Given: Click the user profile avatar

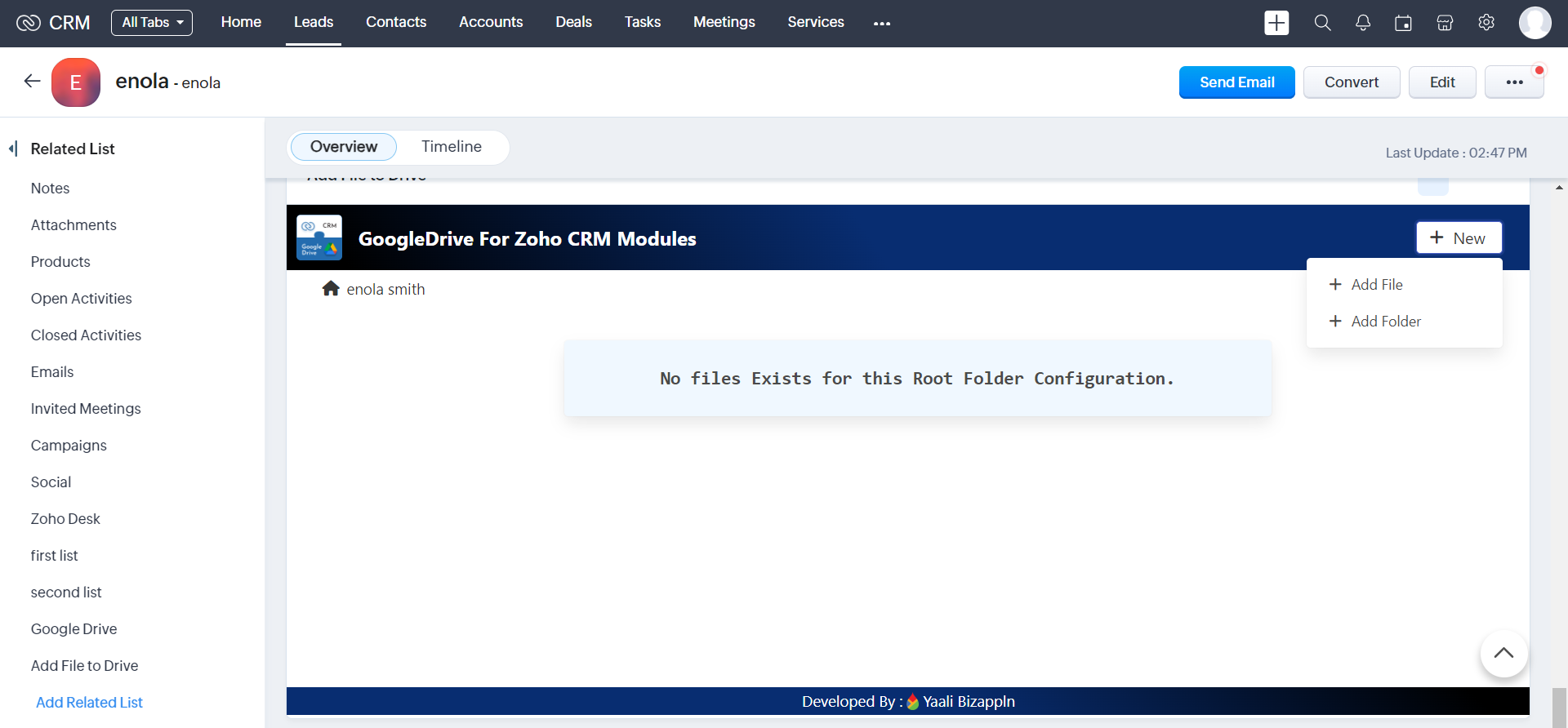Looking at the screenshot, I should pos(1535,23).
